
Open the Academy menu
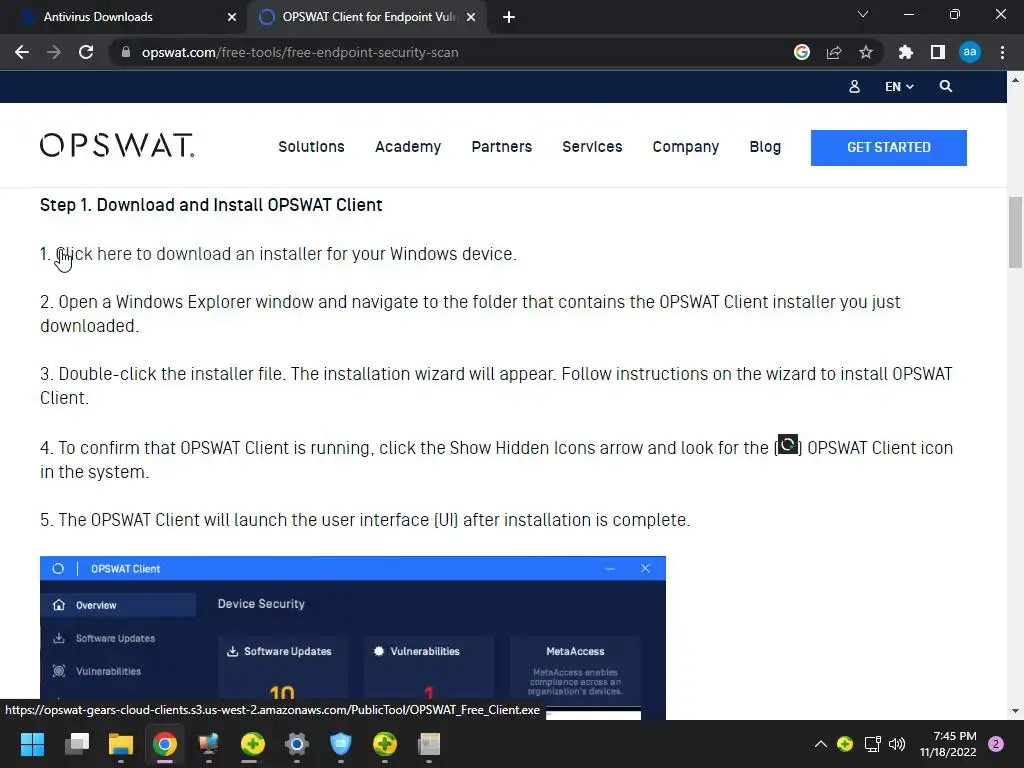[408, 147]
